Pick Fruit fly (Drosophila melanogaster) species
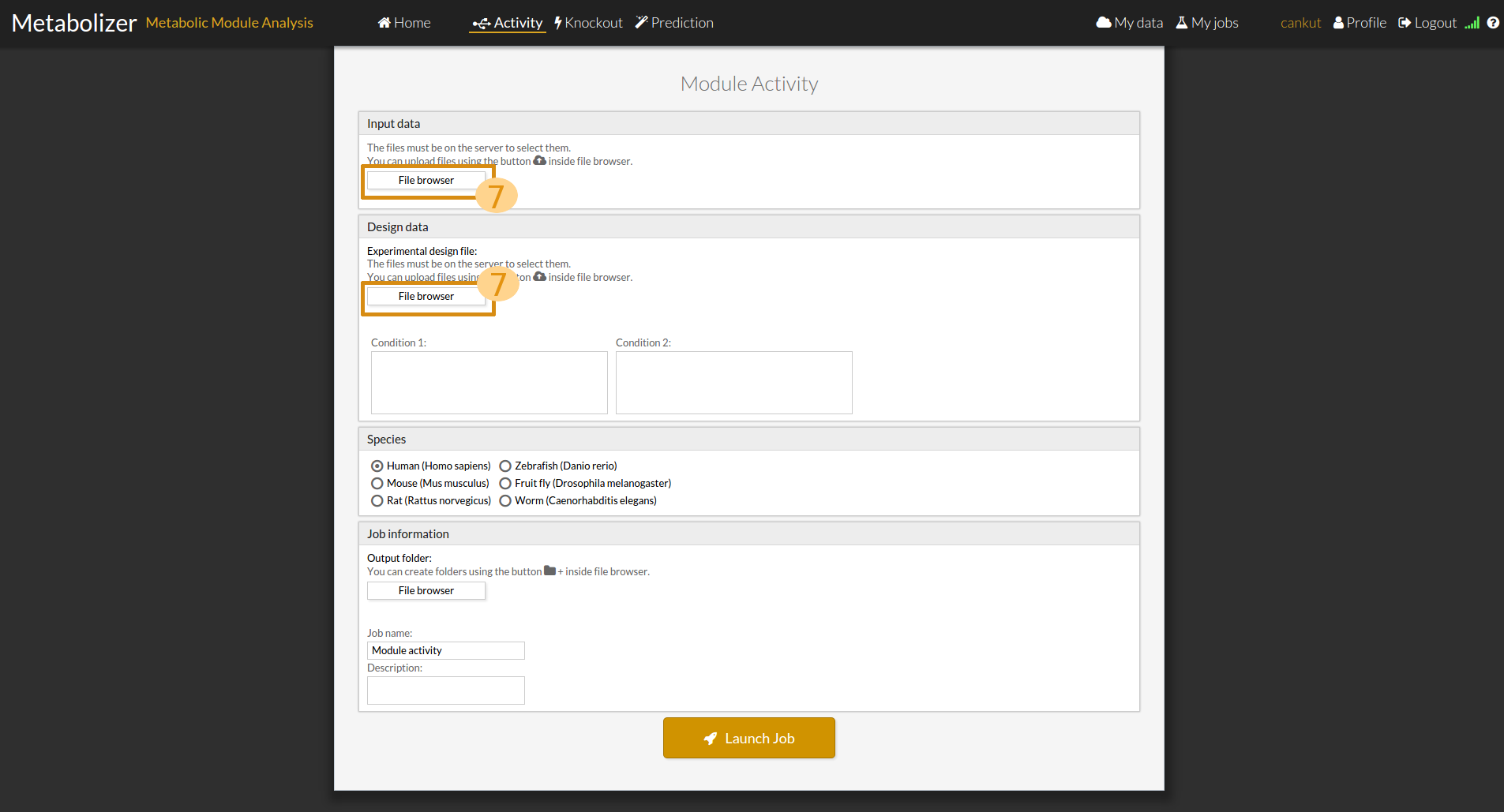The image size is (1504, 812). pyautogui.click(x=505, y=484)
